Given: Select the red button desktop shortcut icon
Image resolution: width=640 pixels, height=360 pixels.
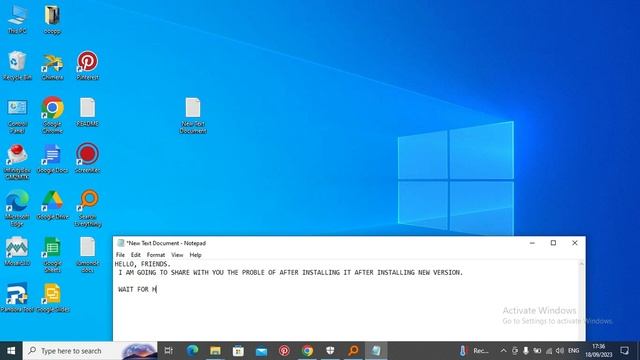Looking at the screenshot, I should tap(17, 162).
